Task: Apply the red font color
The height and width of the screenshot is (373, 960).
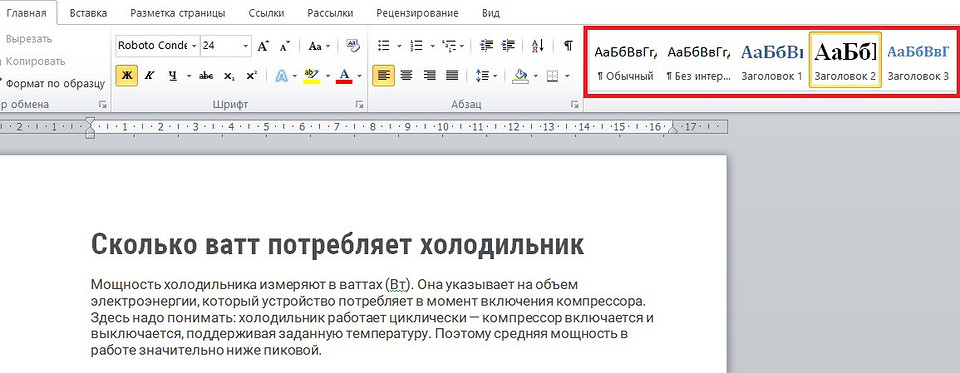Action: pos(344,76)
